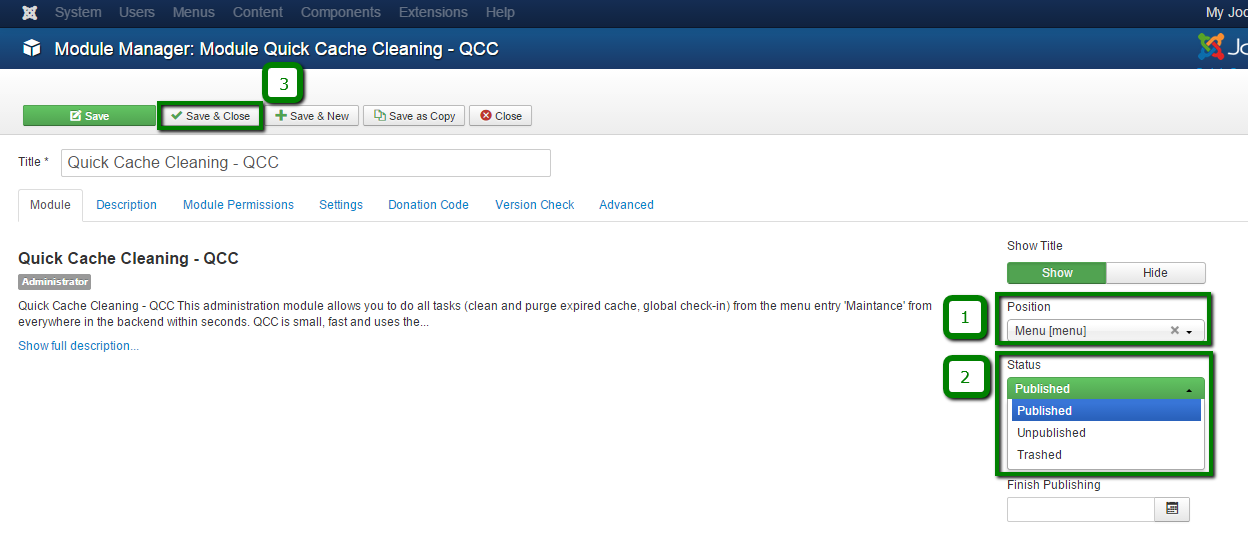The height and width of the screenshot is (541, 1248).
Task: Click Save & New button
Action: coord(312,116)
